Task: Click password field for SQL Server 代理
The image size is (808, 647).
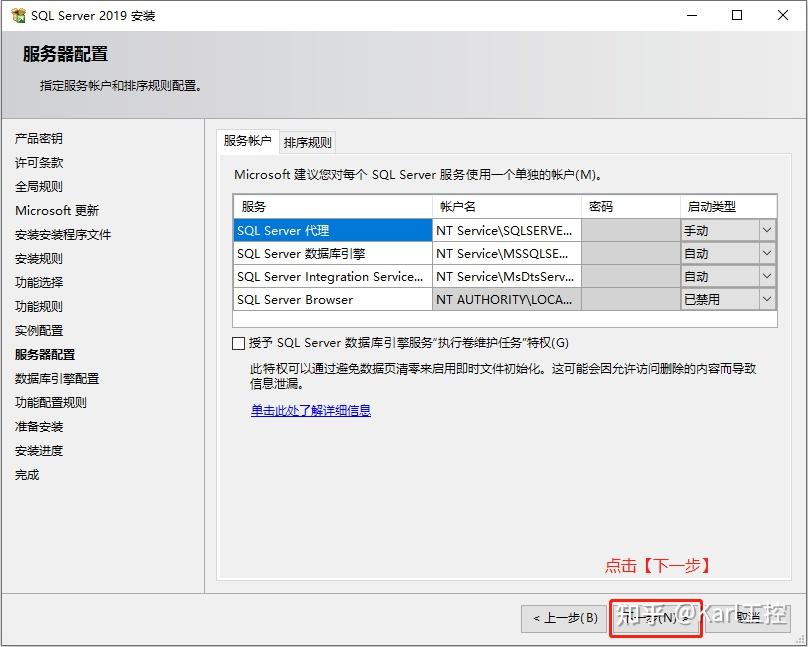Action: pyautogui.click(x=631, y=230)
